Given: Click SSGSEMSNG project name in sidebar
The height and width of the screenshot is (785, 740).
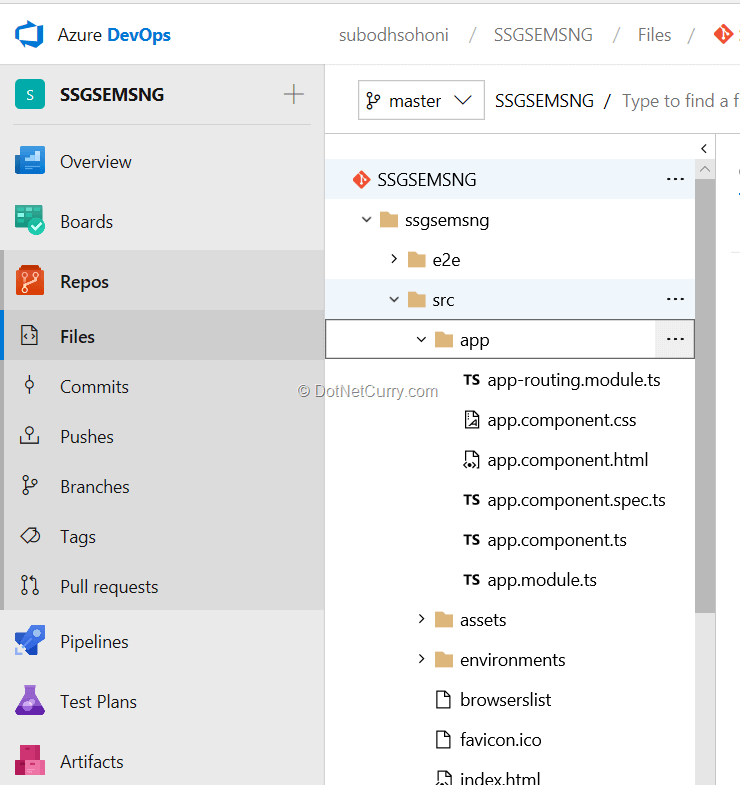Looking at the screenshot, I should pos(112,94).
